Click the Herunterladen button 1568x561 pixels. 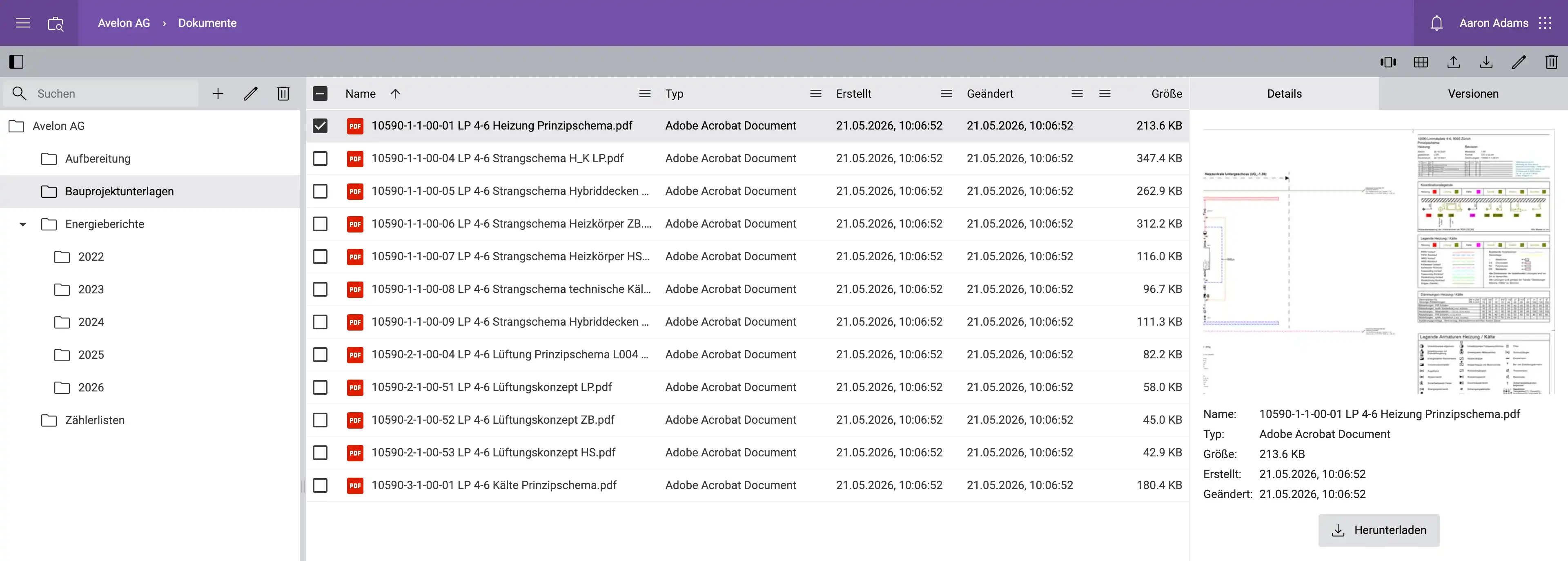click(x=1379, y=530)
